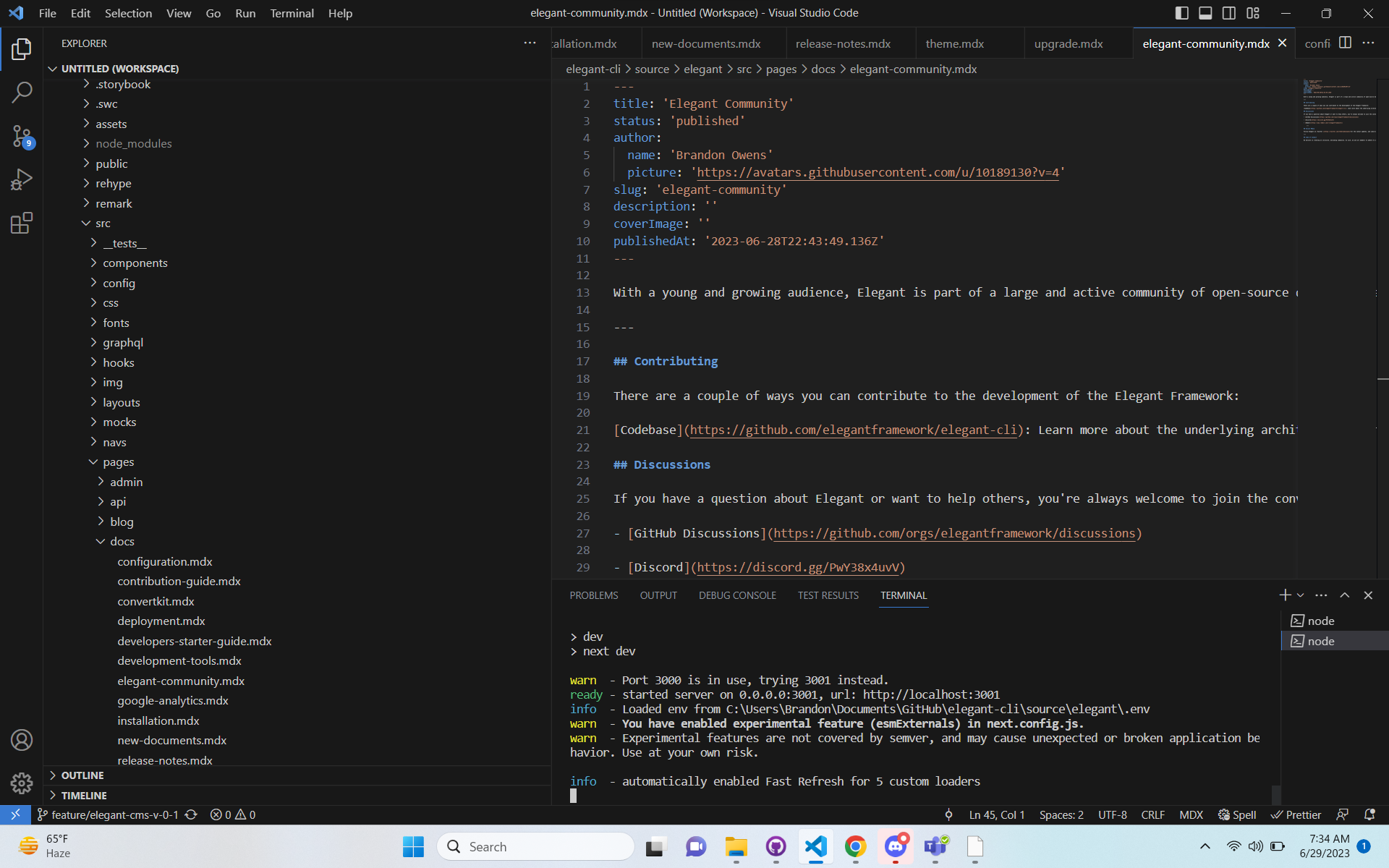Expand the hooks folder in Explorer
Screen dimensions: 1389x868
(x=117, y=362)
